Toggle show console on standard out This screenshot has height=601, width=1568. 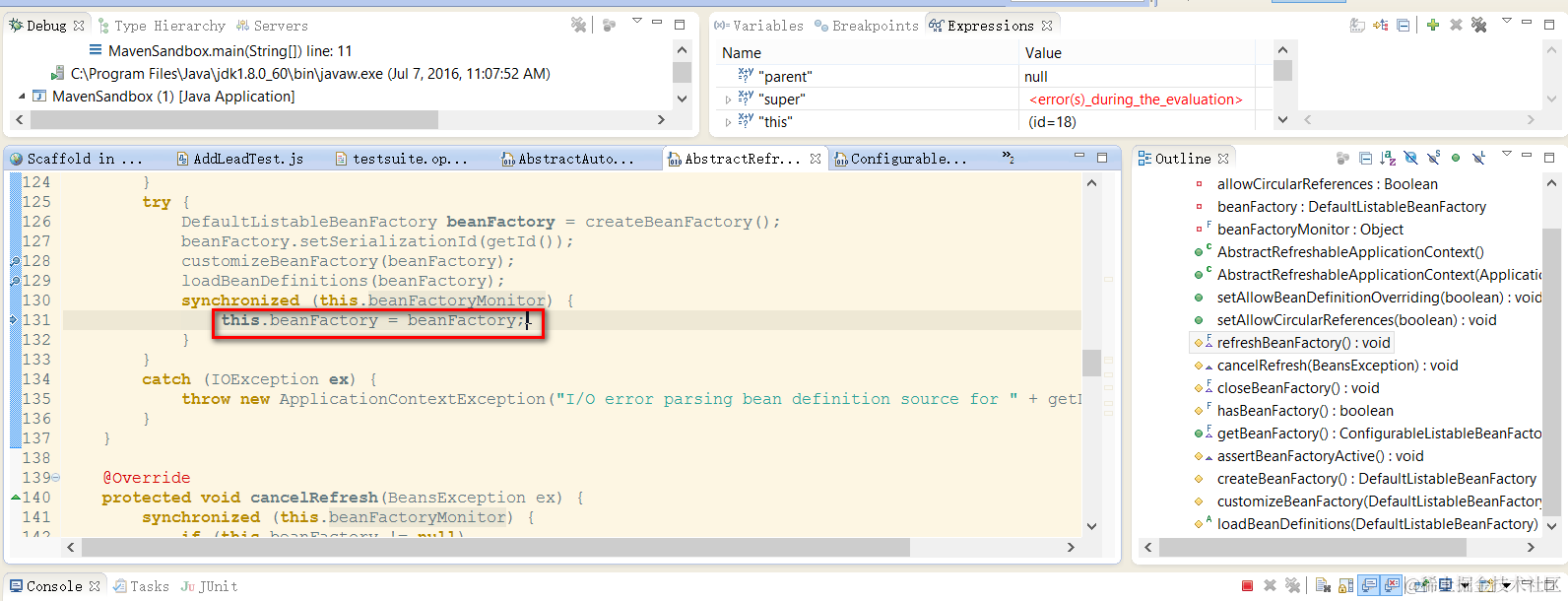pos(1369,585)
